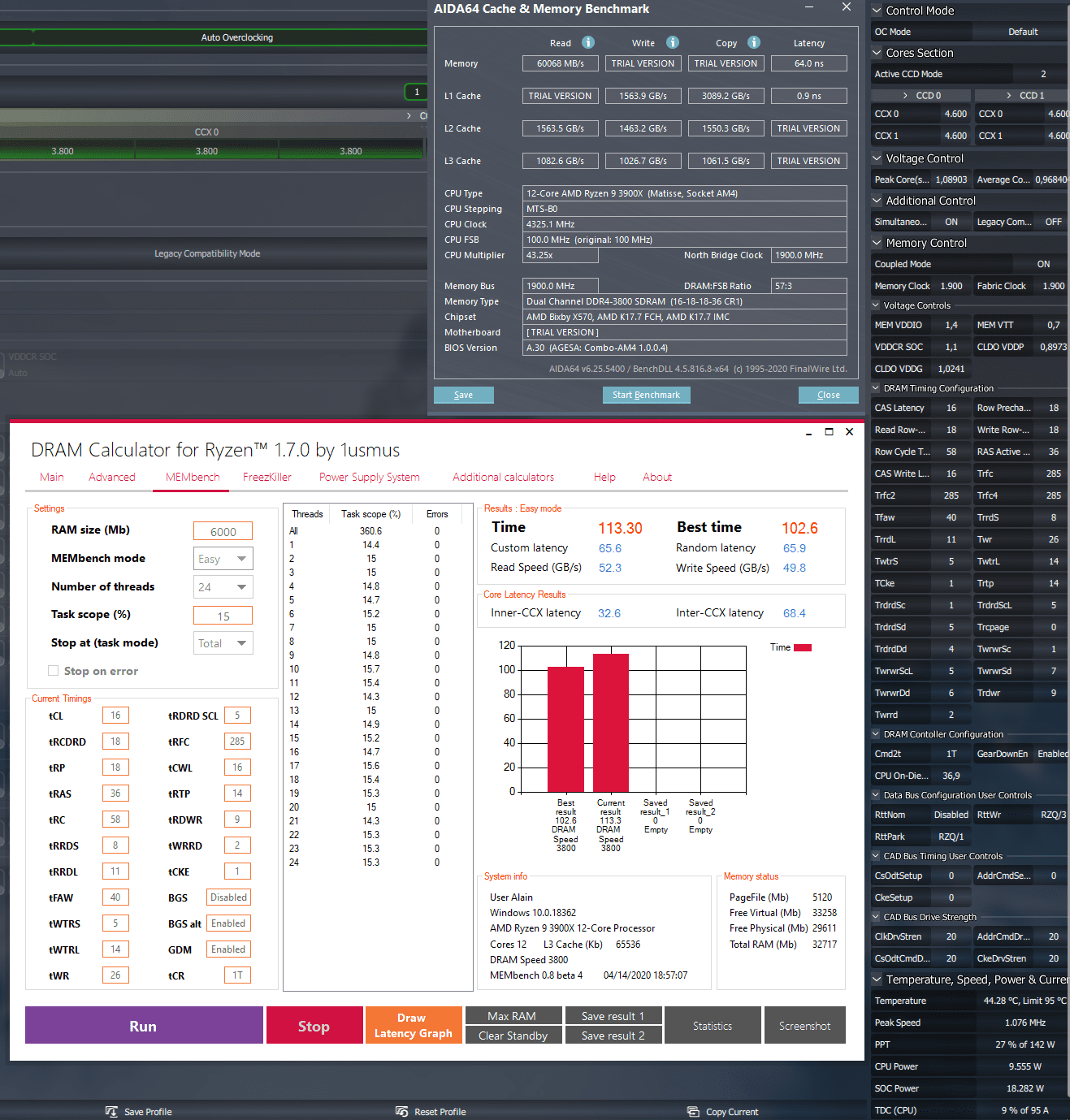Toggle RttNom Disabled setting
The width and height of the screenshot is (1070, 1120).
click(951, 815)
